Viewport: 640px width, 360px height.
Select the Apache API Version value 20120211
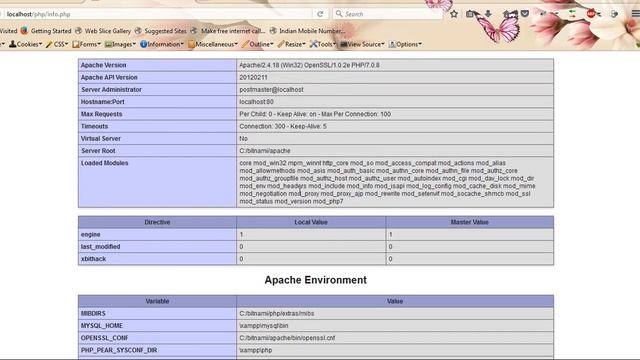pos(253,77)
